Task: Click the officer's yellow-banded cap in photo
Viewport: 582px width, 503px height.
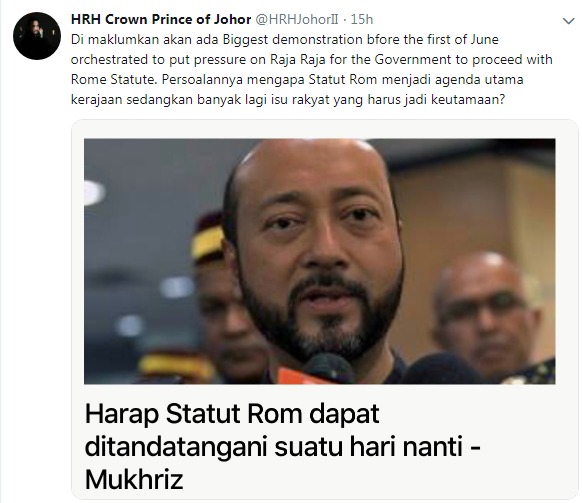Action: (x=208, y=238)
